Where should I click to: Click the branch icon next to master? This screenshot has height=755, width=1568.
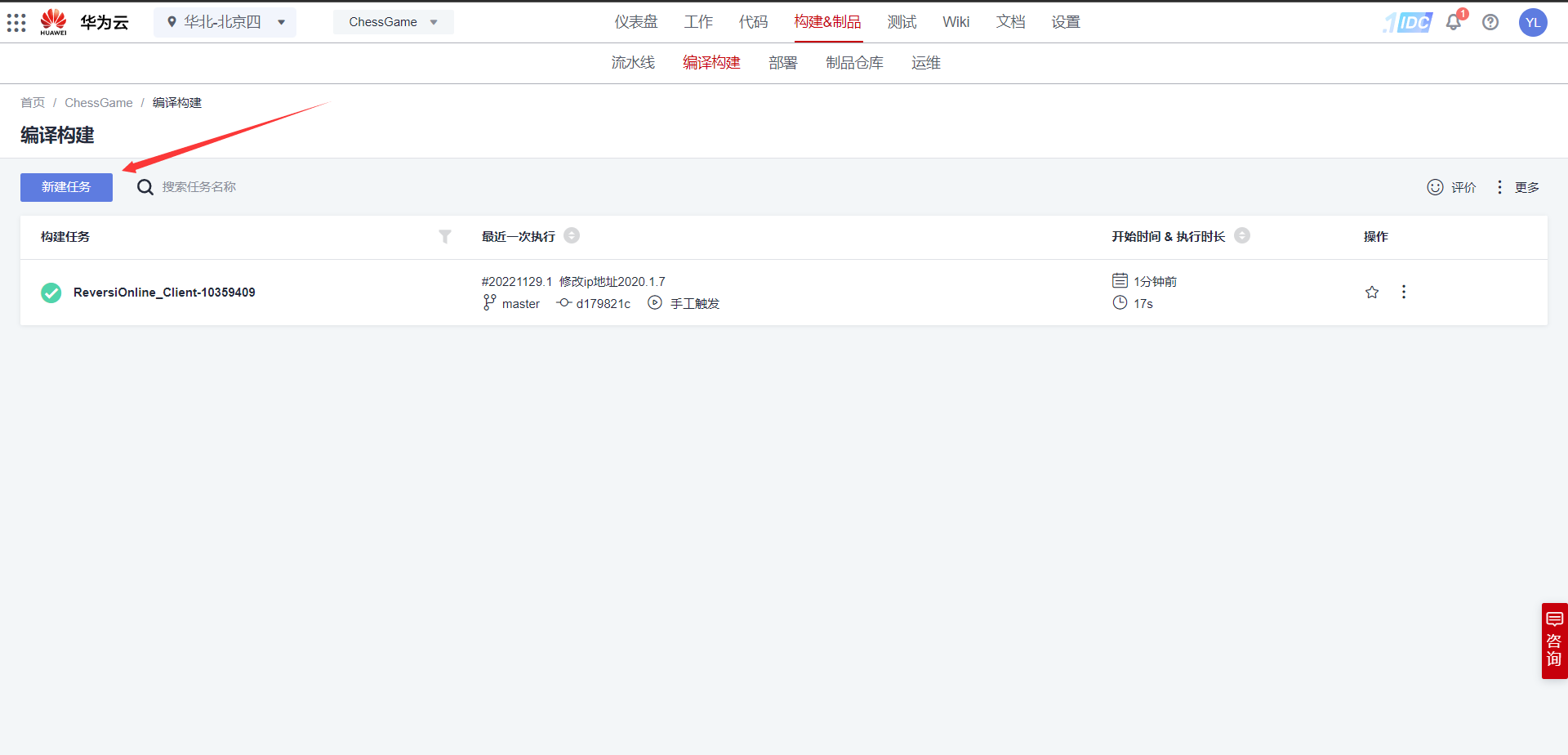click(x=489, y=303)
